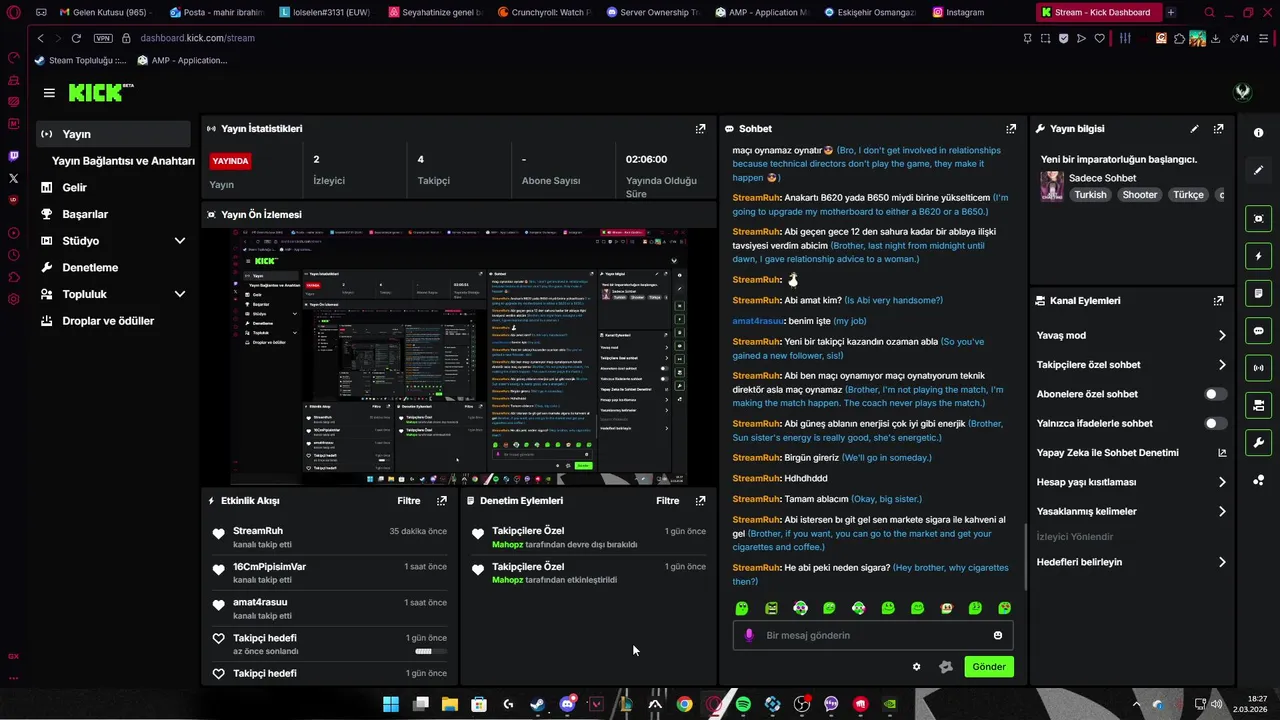
Task: Open Hesap yaşı kısıtlaması options
Action: click(x=1131, y=482)
